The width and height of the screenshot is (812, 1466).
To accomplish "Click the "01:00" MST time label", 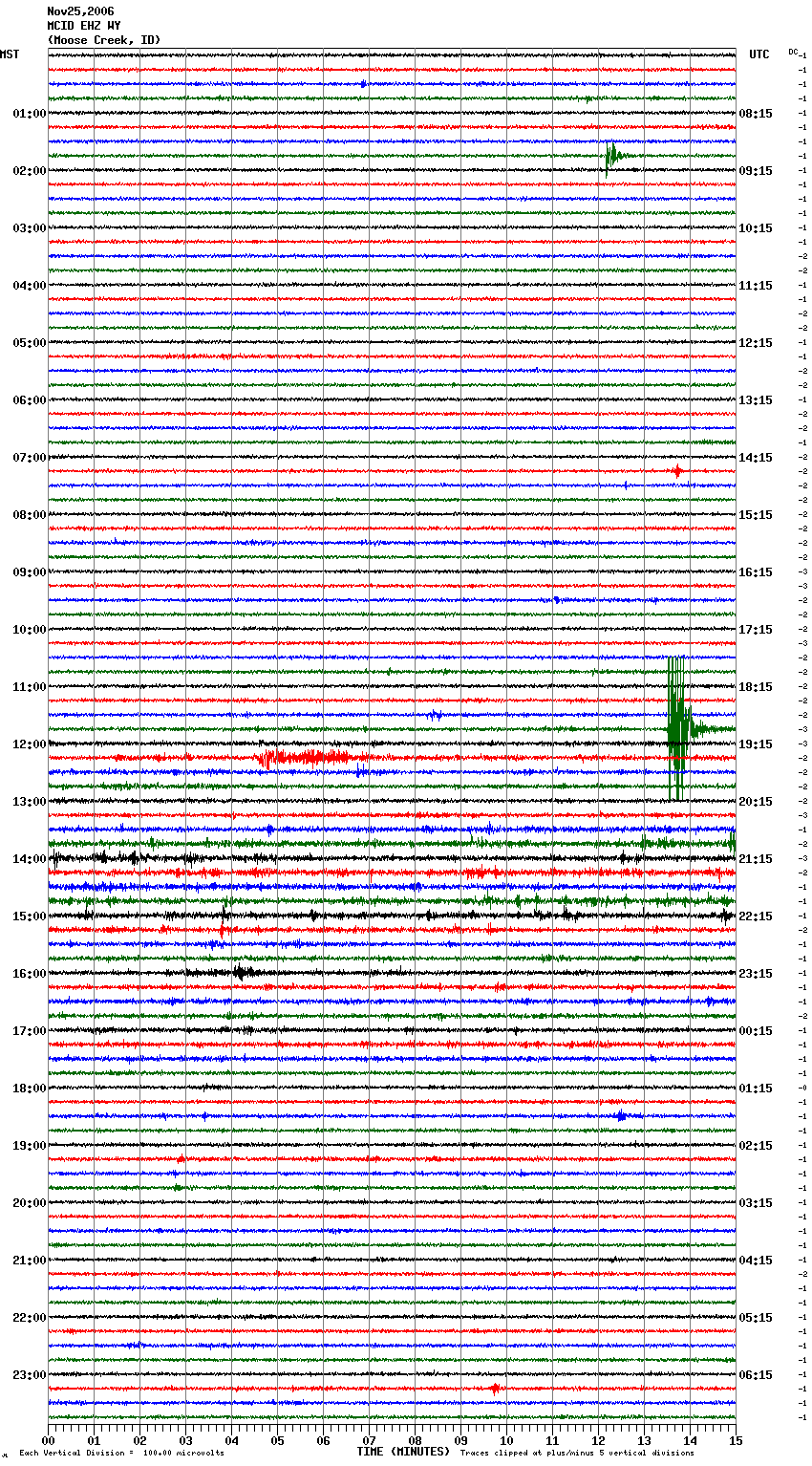I will pos(29,114).
